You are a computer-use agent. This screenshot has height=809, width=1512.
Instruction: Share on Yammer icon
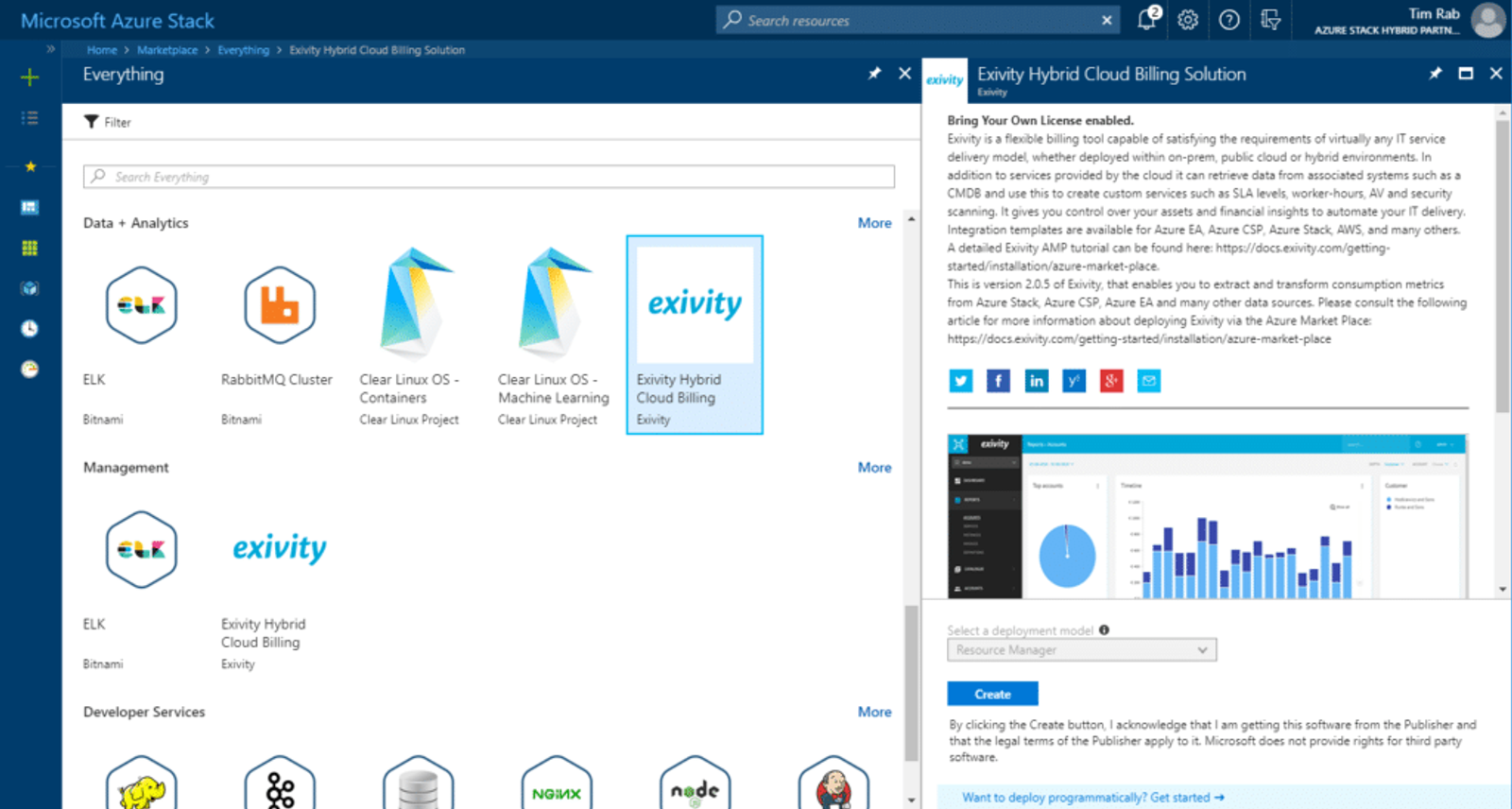[1074, 381]
